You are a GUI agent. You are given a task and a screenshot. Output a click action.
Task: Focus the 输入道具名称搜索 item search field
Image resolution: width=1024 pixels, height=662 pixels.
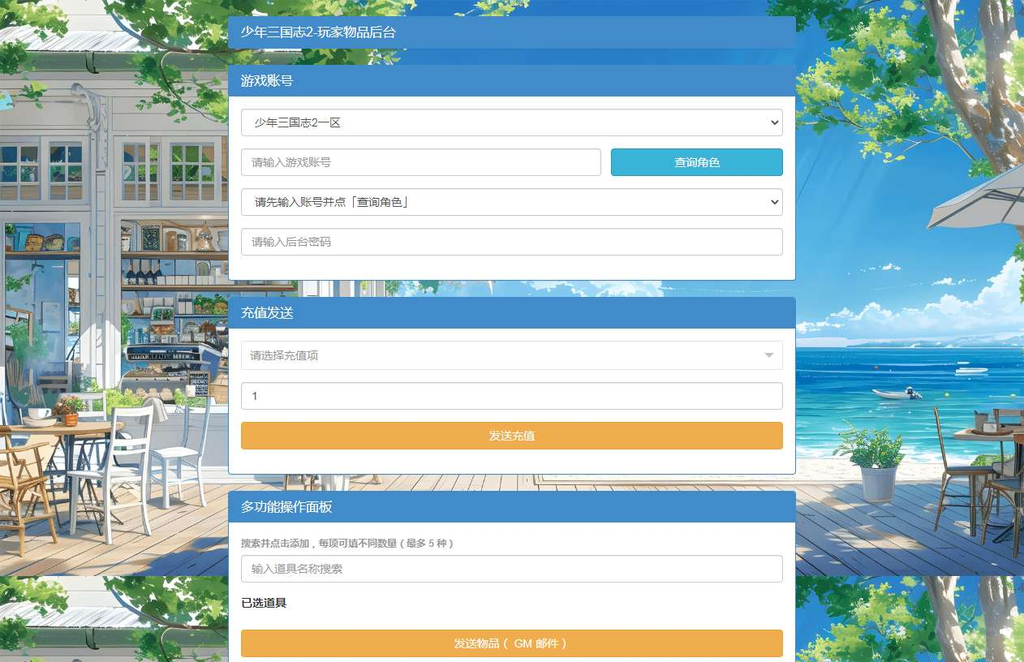pos(511,569)
